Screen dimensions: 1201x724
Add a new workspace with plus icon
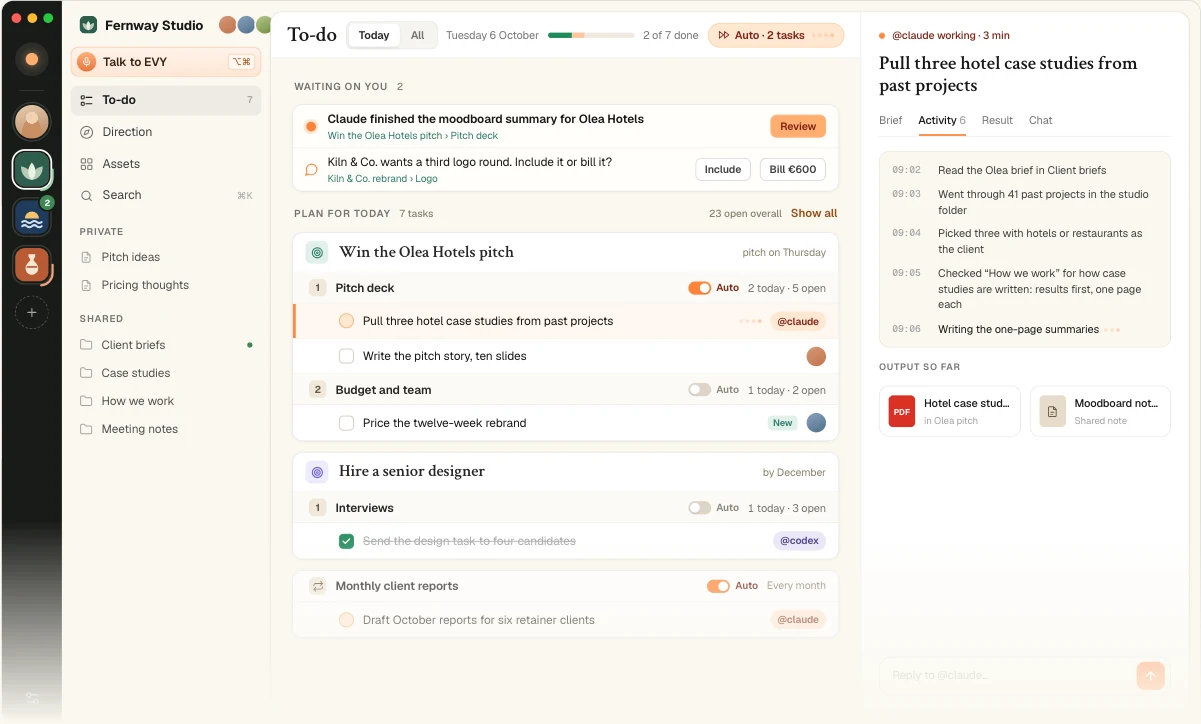pos(32,313)
